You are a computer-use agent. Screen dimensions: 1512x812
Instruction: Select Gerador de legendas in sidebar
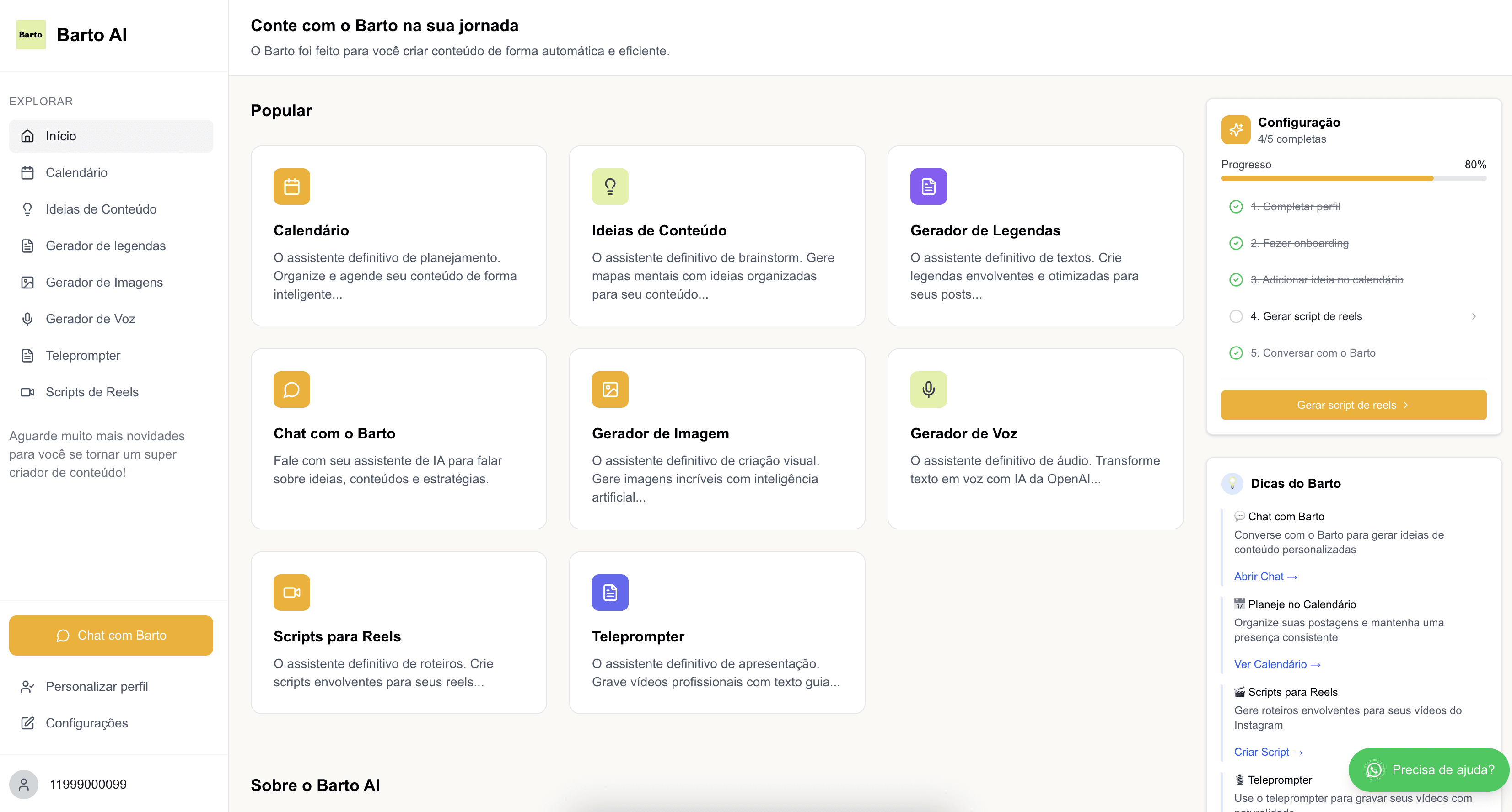tap(111, 246)
